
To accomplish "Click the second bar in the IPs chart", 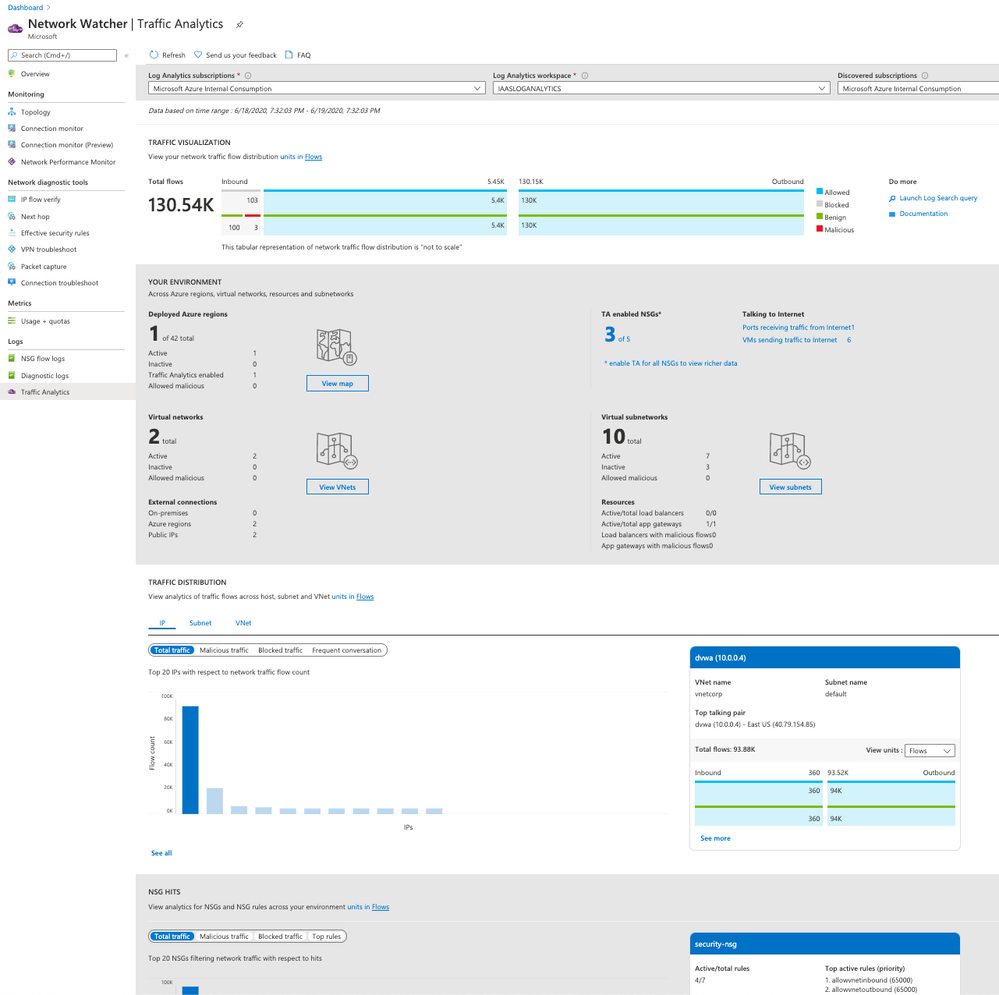I will (x=215, y=801).
